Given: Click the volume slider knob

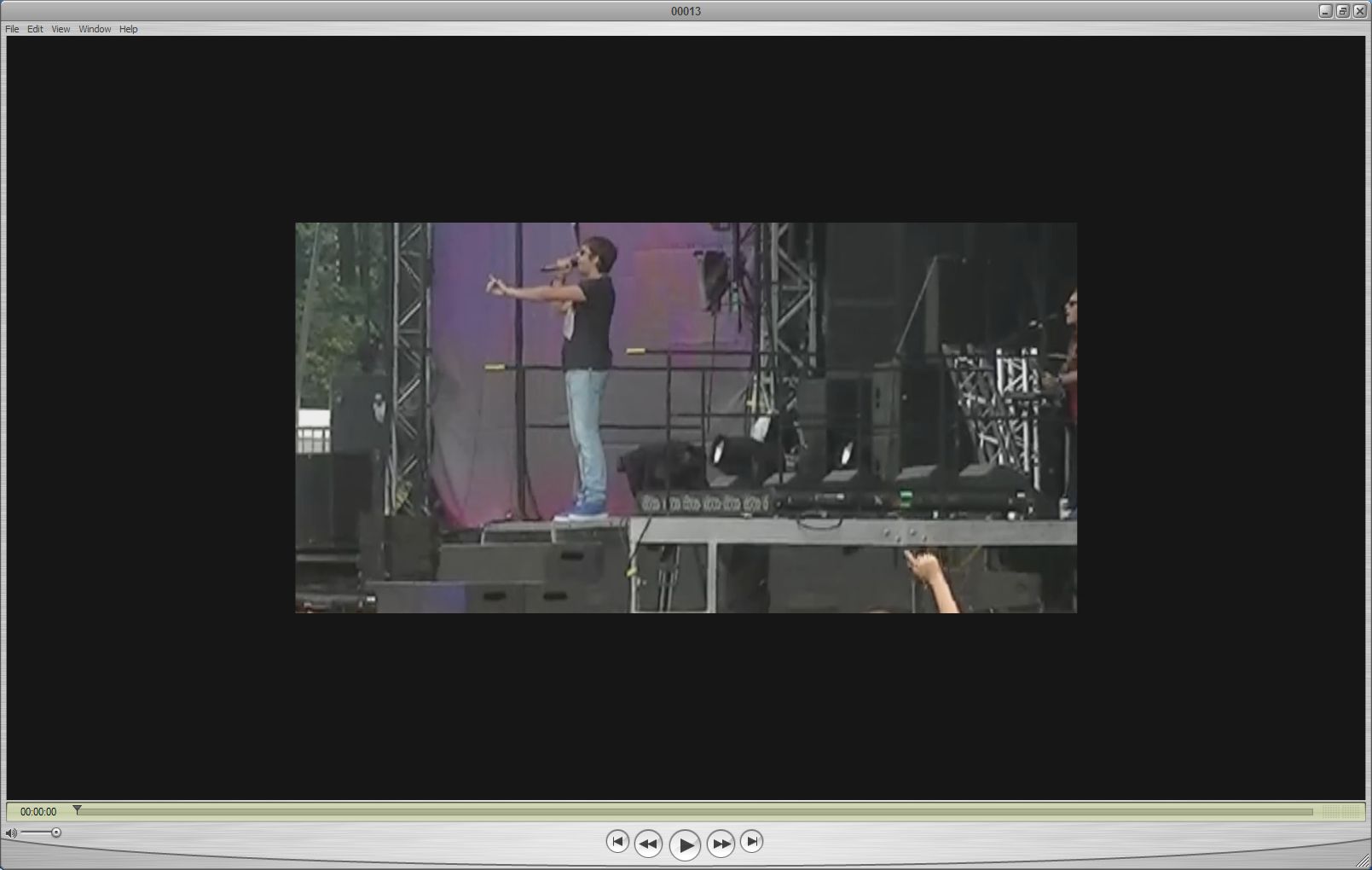Looking at the screenshot, I should tap(56, 832).
